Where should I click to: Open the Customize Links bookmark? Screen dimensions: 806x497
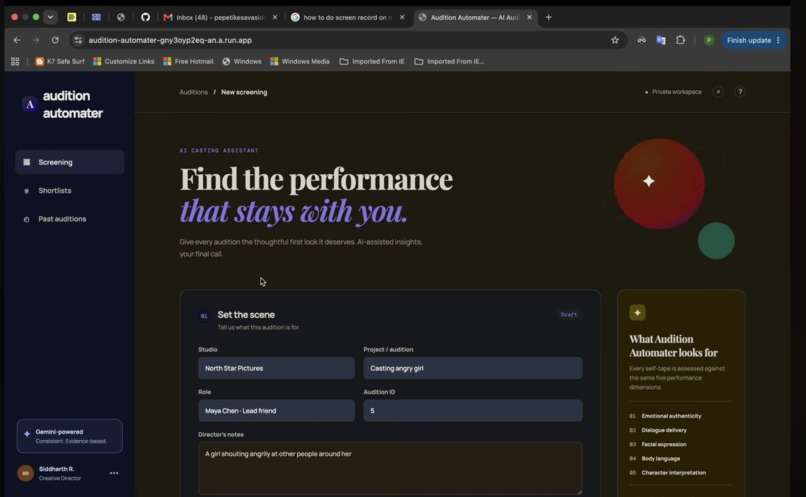123,61
